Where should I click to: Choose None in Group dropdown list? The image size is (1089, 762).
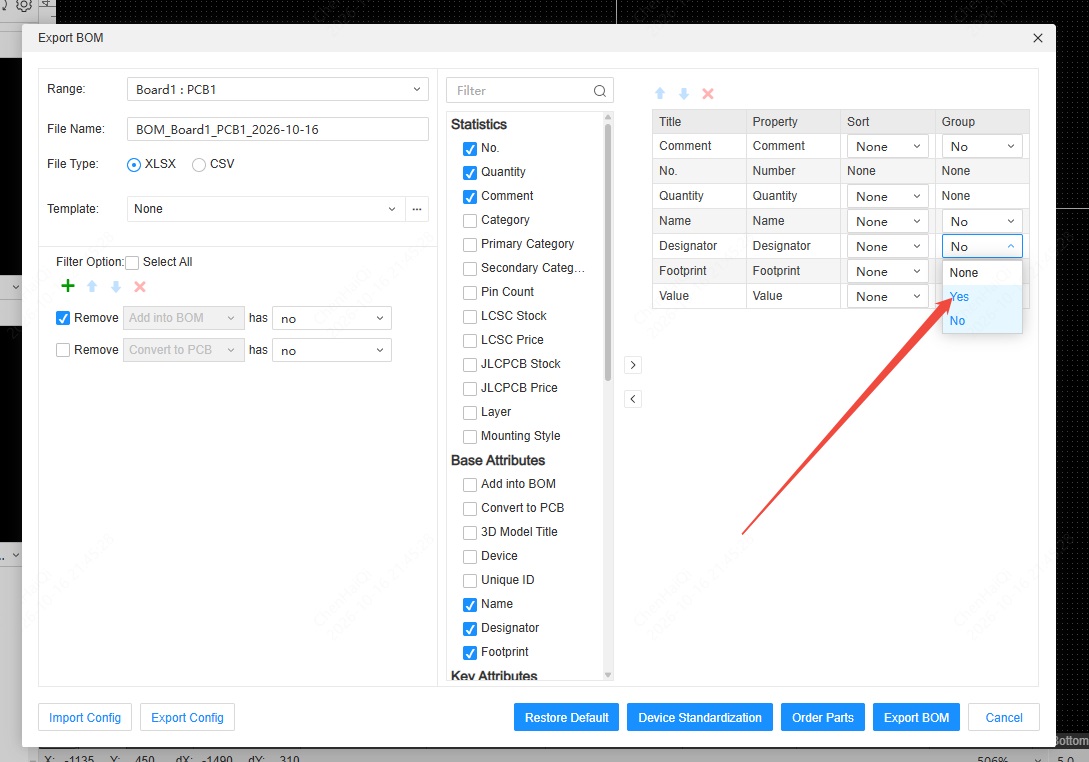(x=982, y=273)
